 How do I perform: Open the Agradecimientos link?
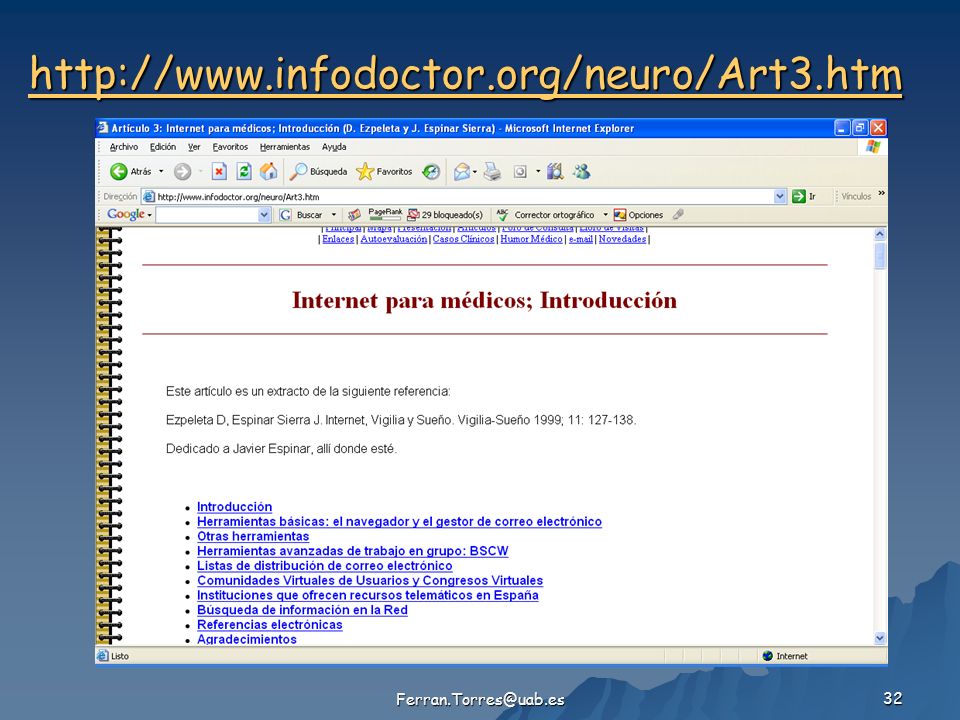247,639
